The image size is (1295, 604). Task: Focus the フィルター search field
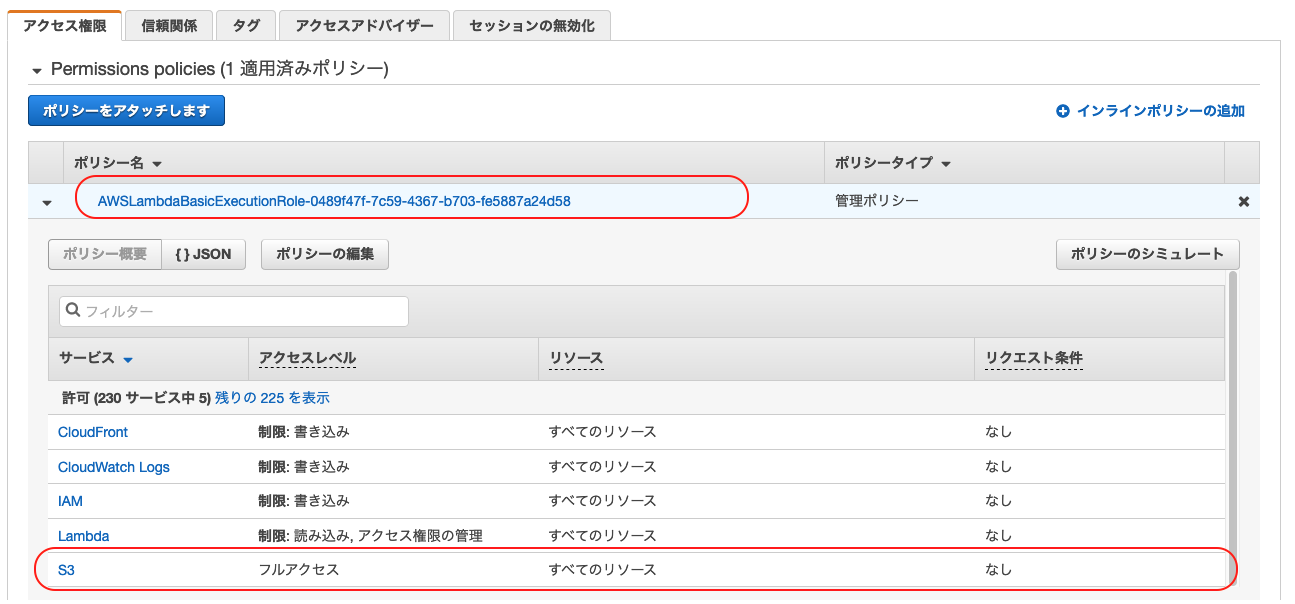[x=234, y=311]
